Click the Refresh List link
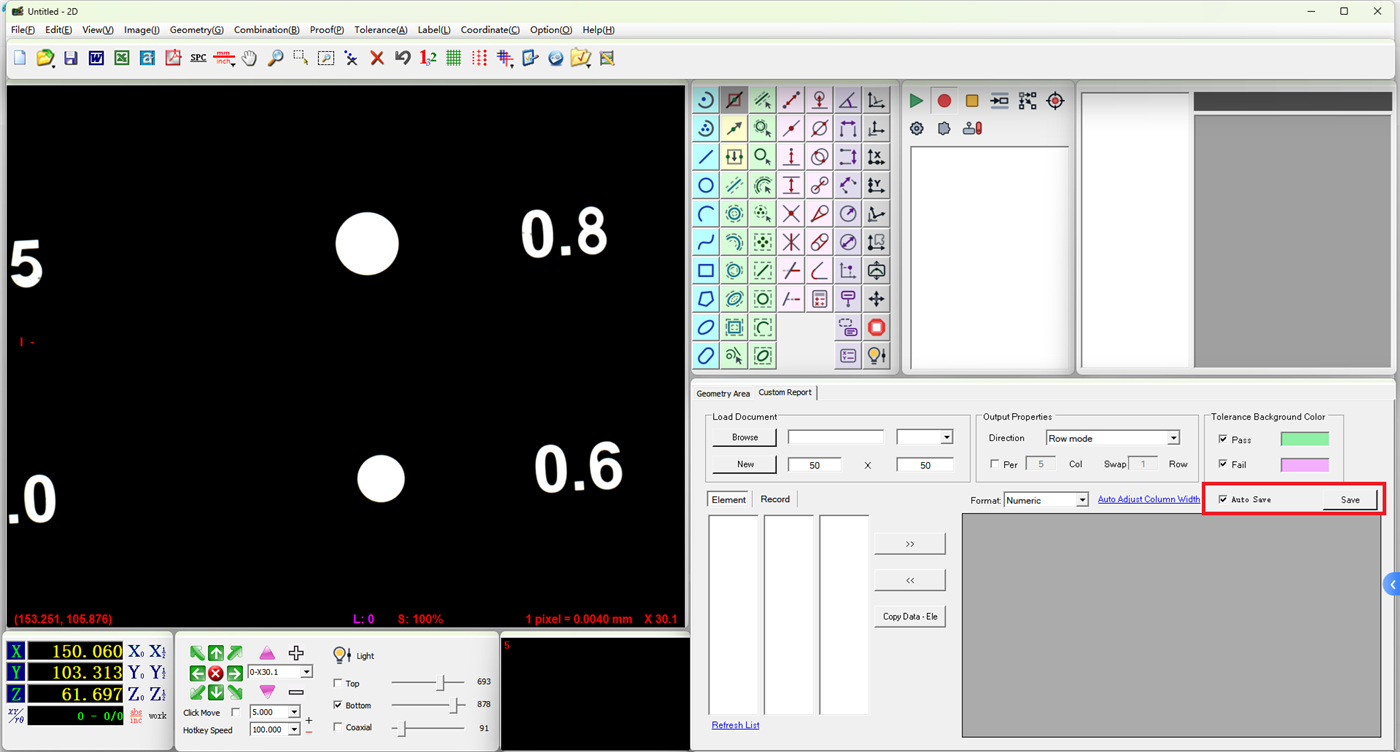The image size is (1400, 752). (x=735, y=725)
